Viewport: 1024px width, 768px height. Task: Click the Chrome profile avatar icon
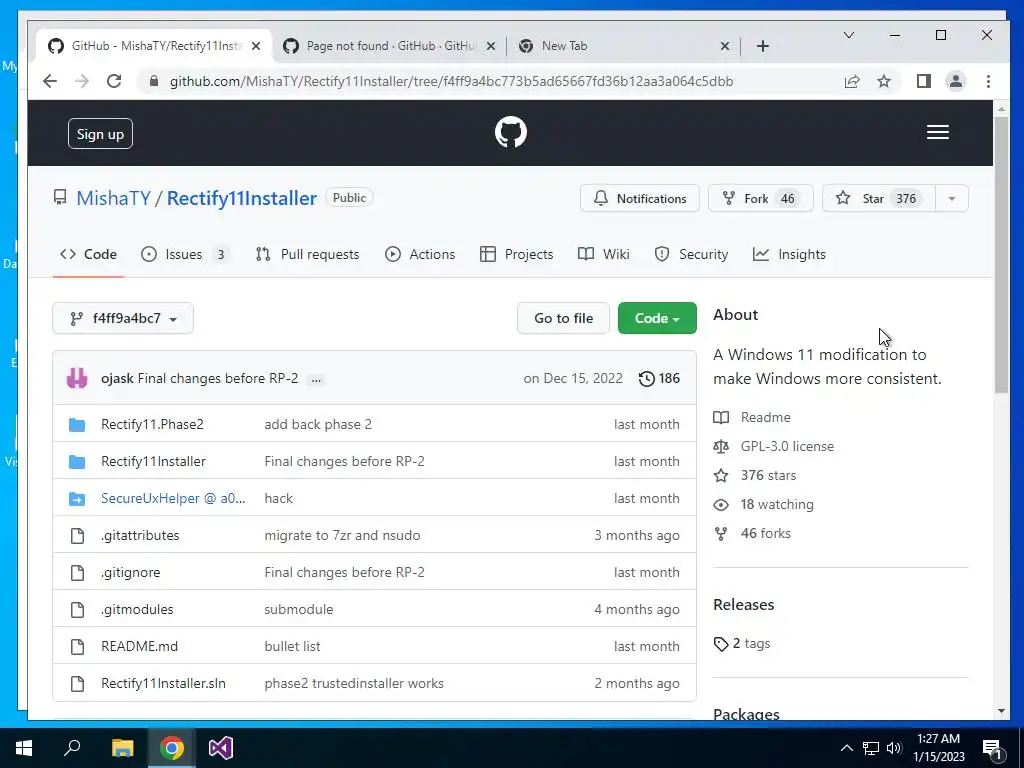955,81
